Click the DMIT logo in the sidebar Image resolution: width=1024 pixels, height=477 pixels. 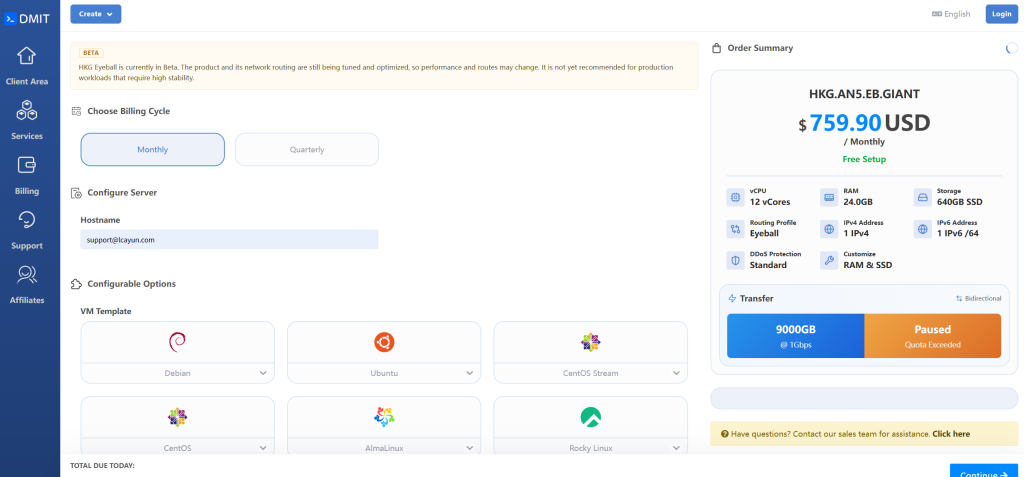pos(27,19)
